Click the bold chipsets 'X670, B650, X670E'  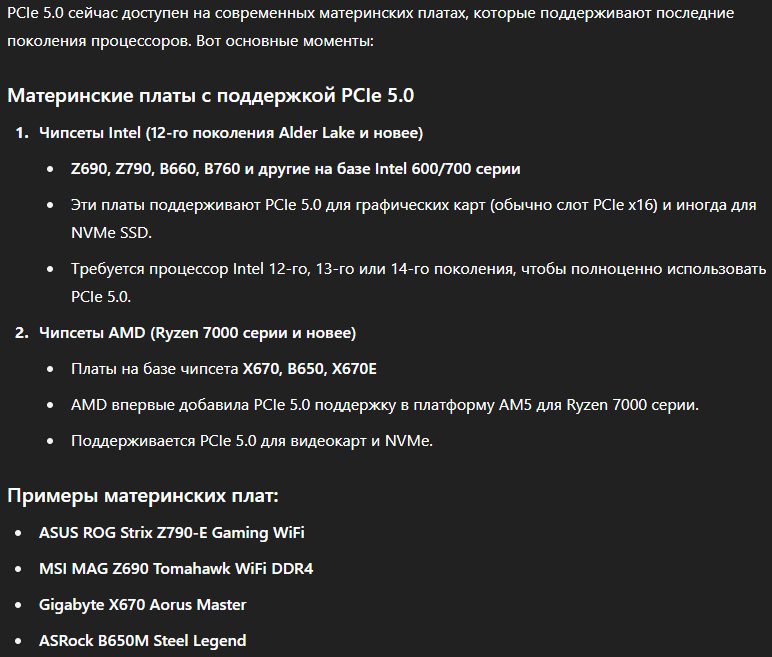tap(310, 369)
